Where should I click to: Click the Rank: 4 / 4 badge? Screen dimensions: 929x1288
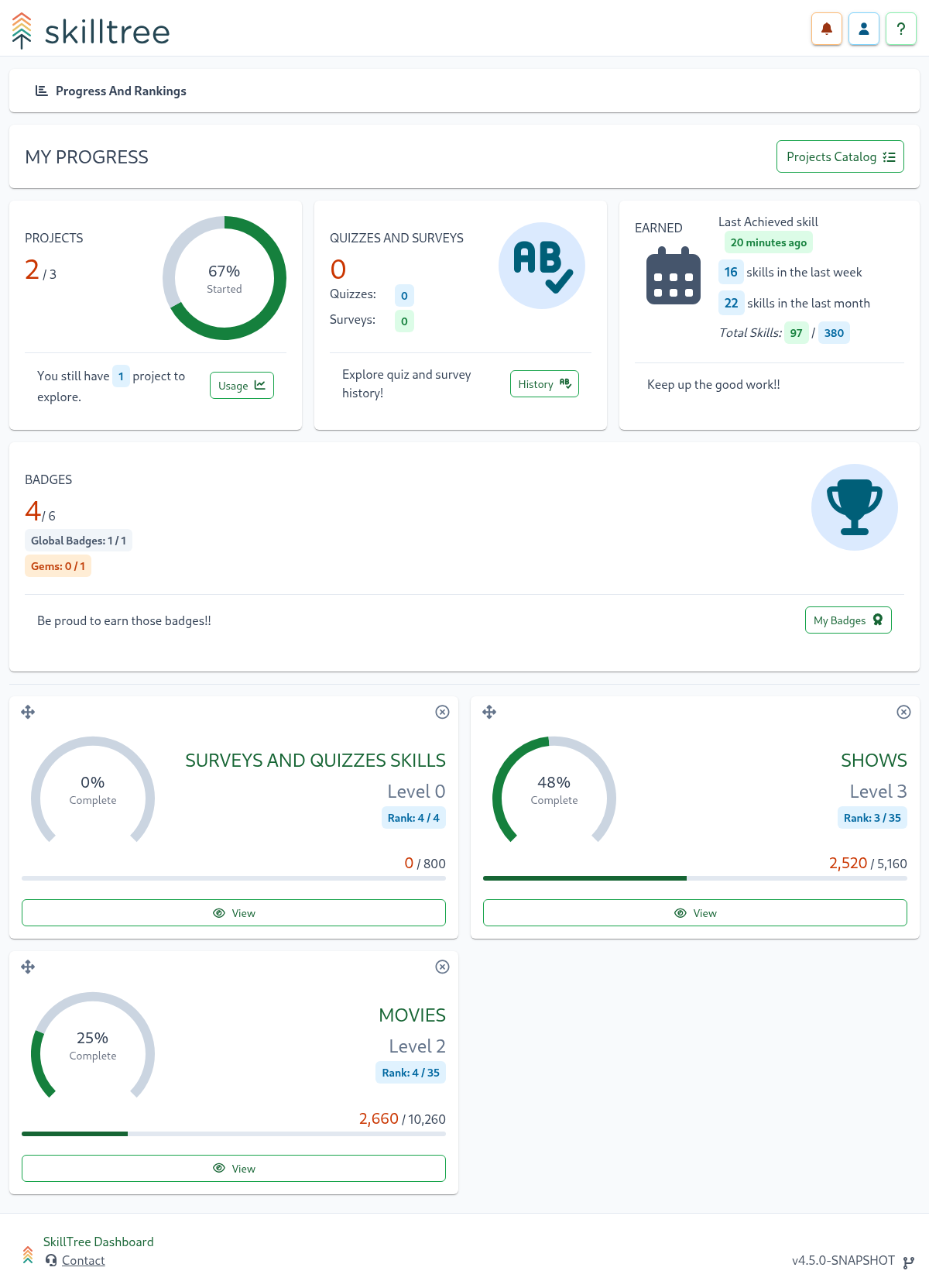click(413, 818)
